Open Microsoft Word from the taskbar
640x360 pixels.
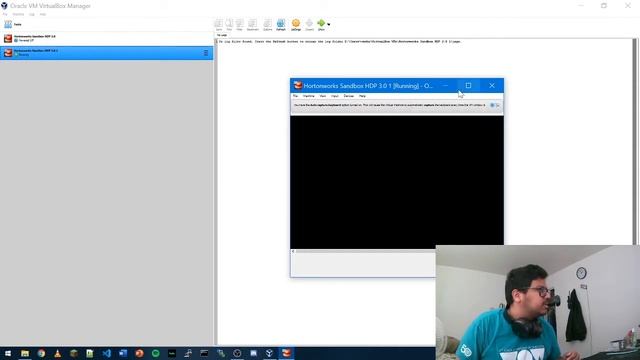pyautogui.click(x=123, y=353)
